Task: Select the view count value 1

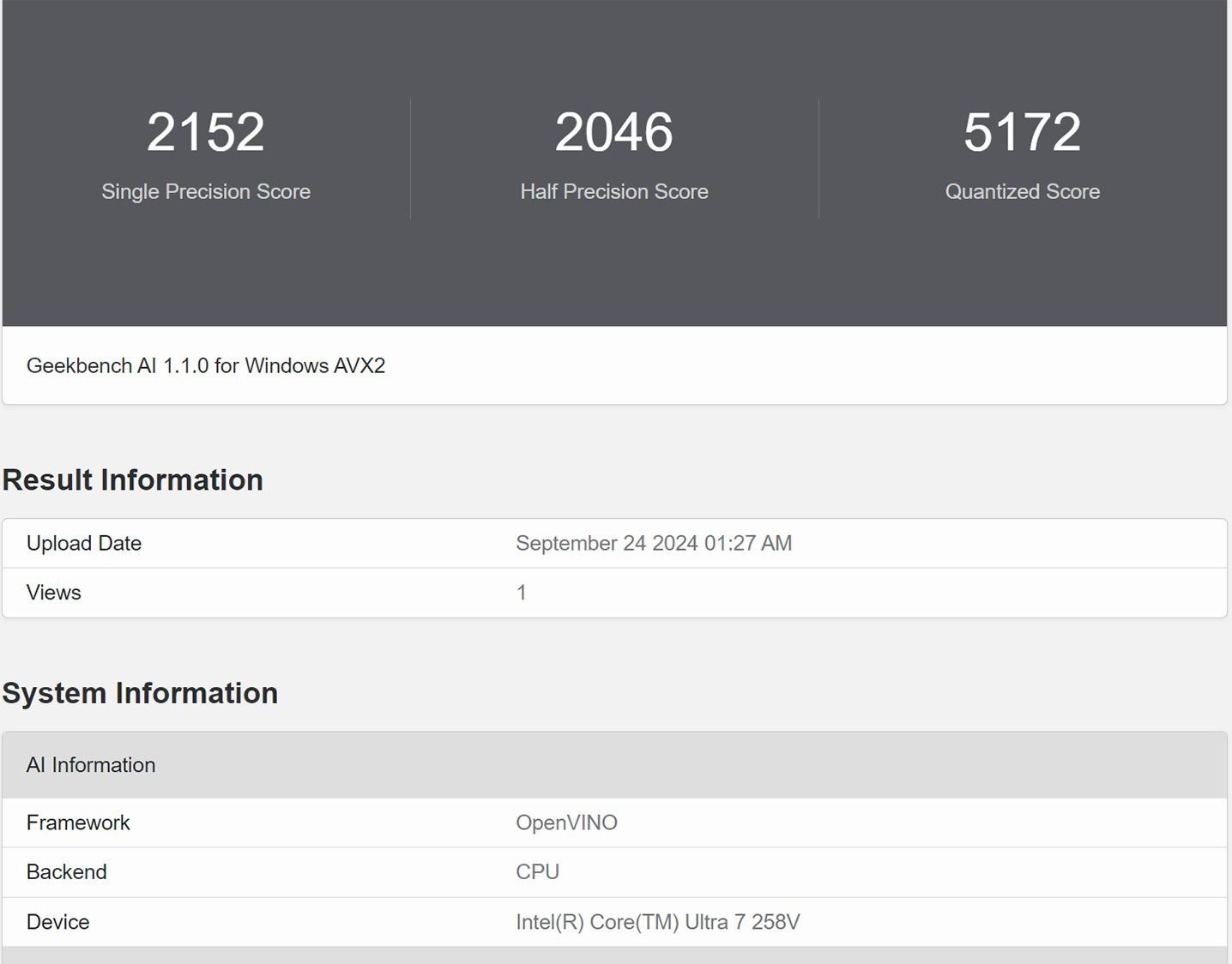Action: (x=522, y=593)
